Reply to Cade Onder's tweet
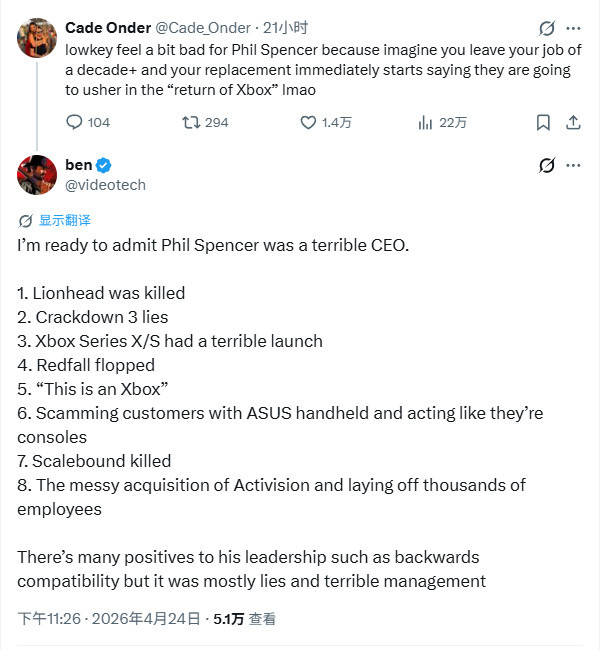This screenshot has height=650, width=603. point(75,122)
